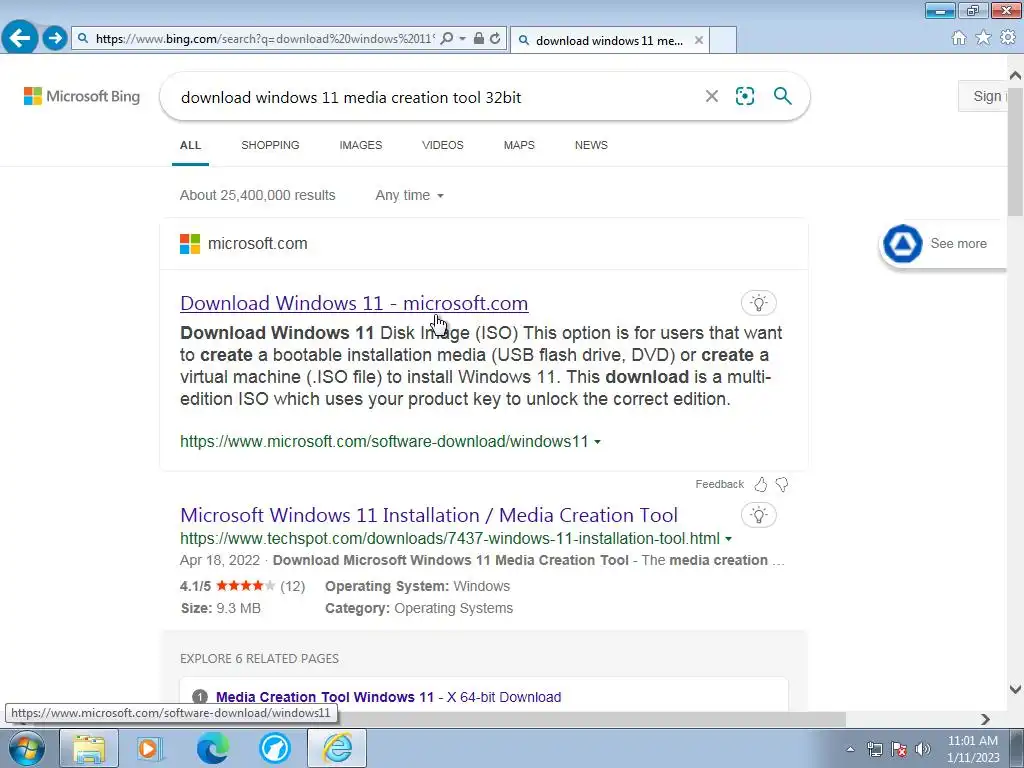
Task: Launch Microsoft Edge from the taskbar
Action: point(213,748)
